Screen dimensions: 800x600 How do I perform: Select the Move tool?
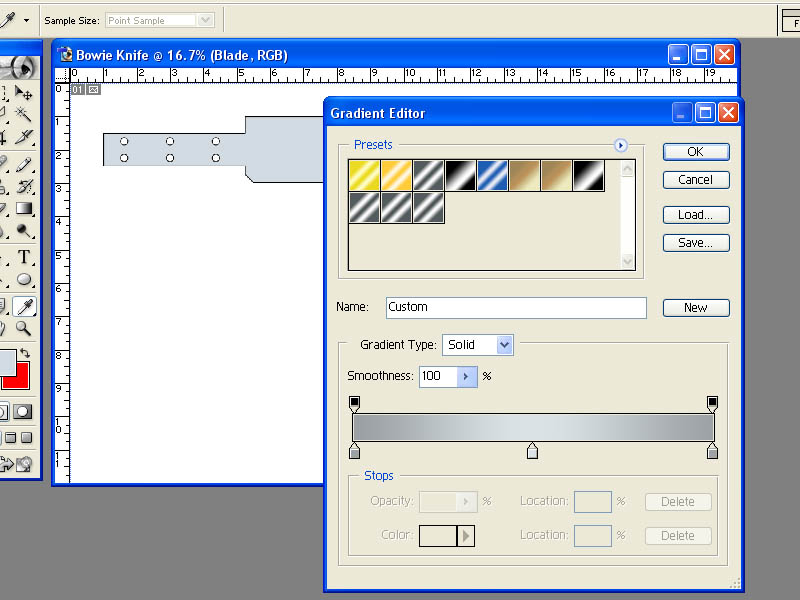23,92
